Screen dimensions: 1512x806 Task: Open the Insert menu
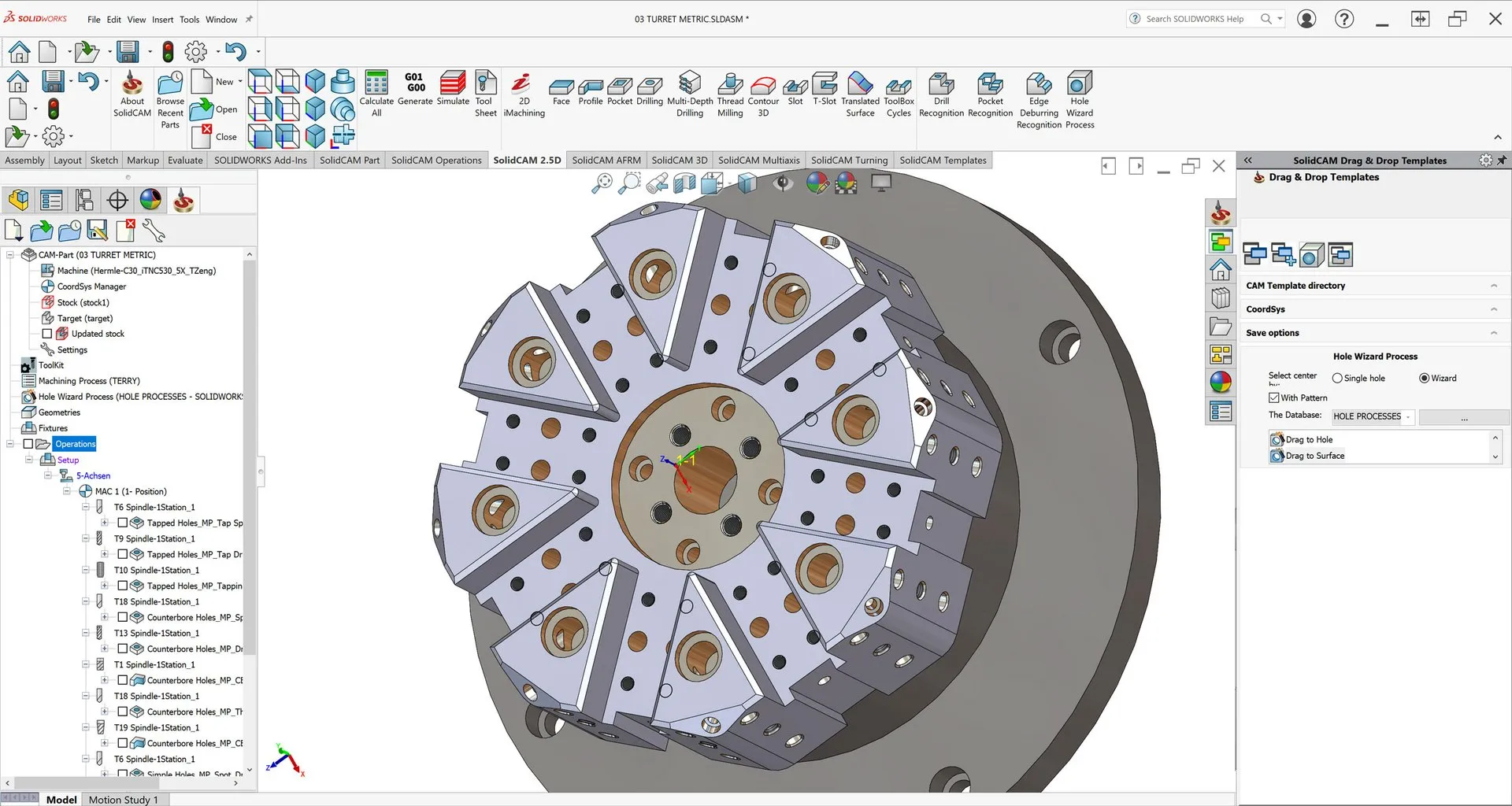point(162,20)
